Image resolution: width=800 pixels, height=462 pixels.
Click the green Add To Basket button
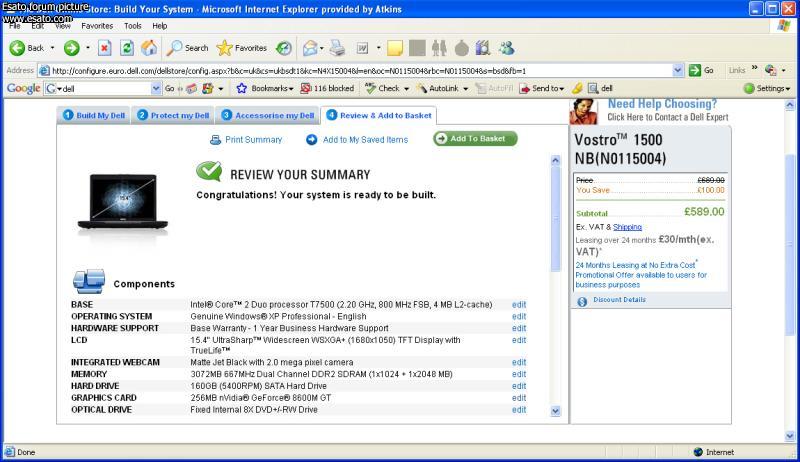point(475,138)
